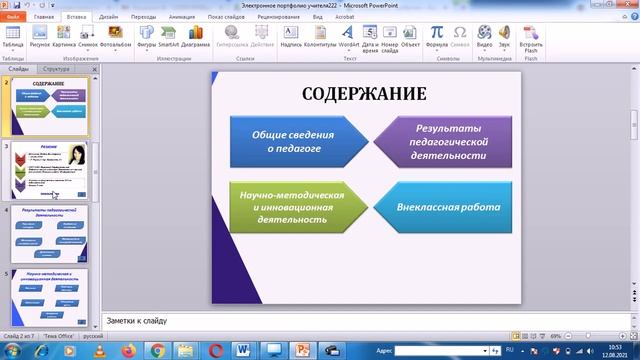
Task: Switch to Word in the taskbar
Action: click(243, 351)
